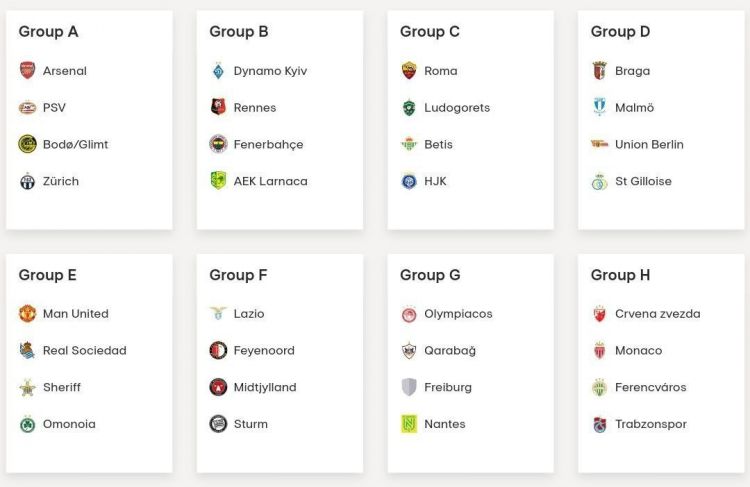Image resolution: width=750 pixels, height=487 pixels.
Task: Click the Arsenal club crest icon
Action: [27, 71]
